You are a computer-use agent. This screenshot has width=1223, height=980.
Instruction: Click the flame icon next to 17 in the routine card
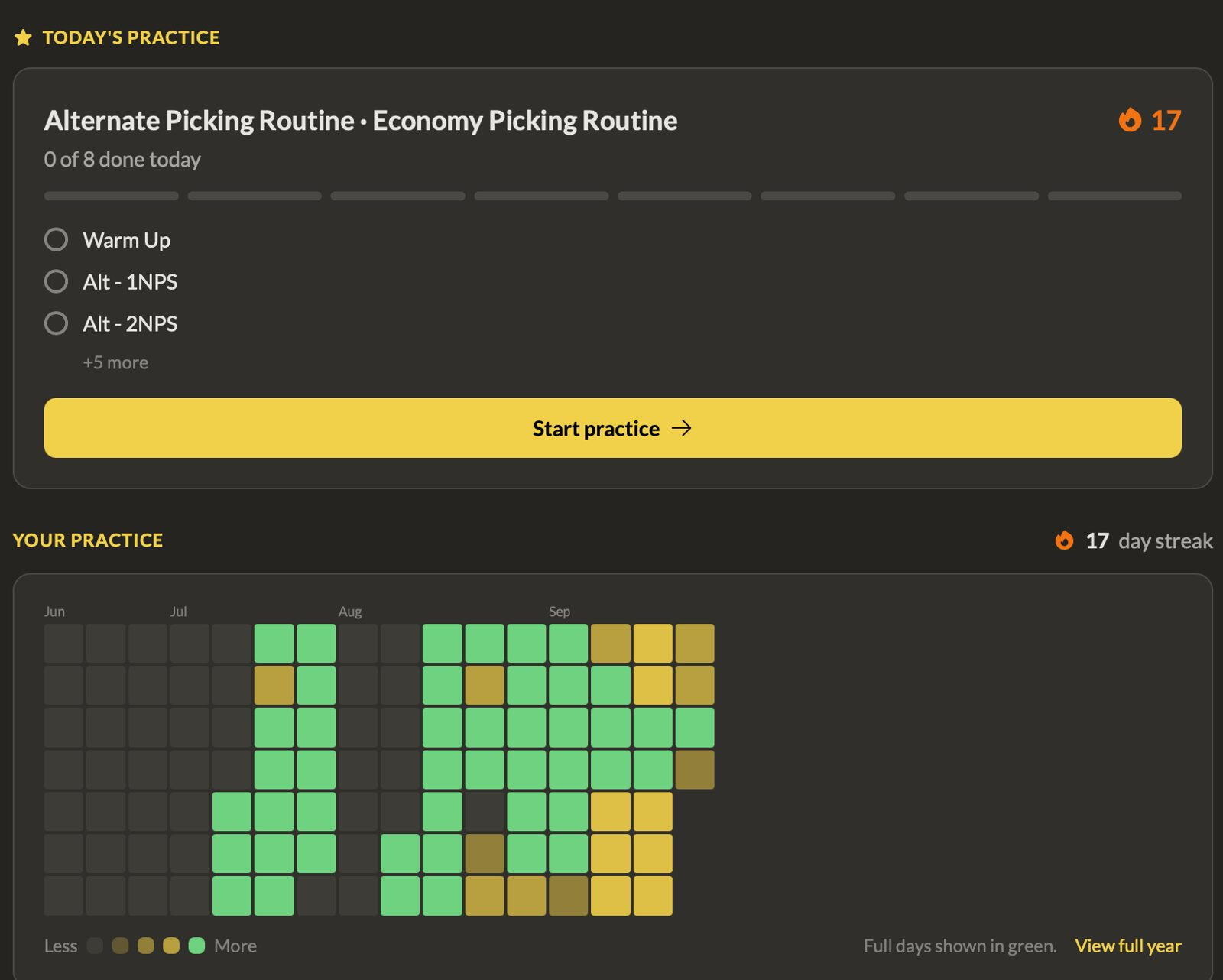pos(1130,120)
